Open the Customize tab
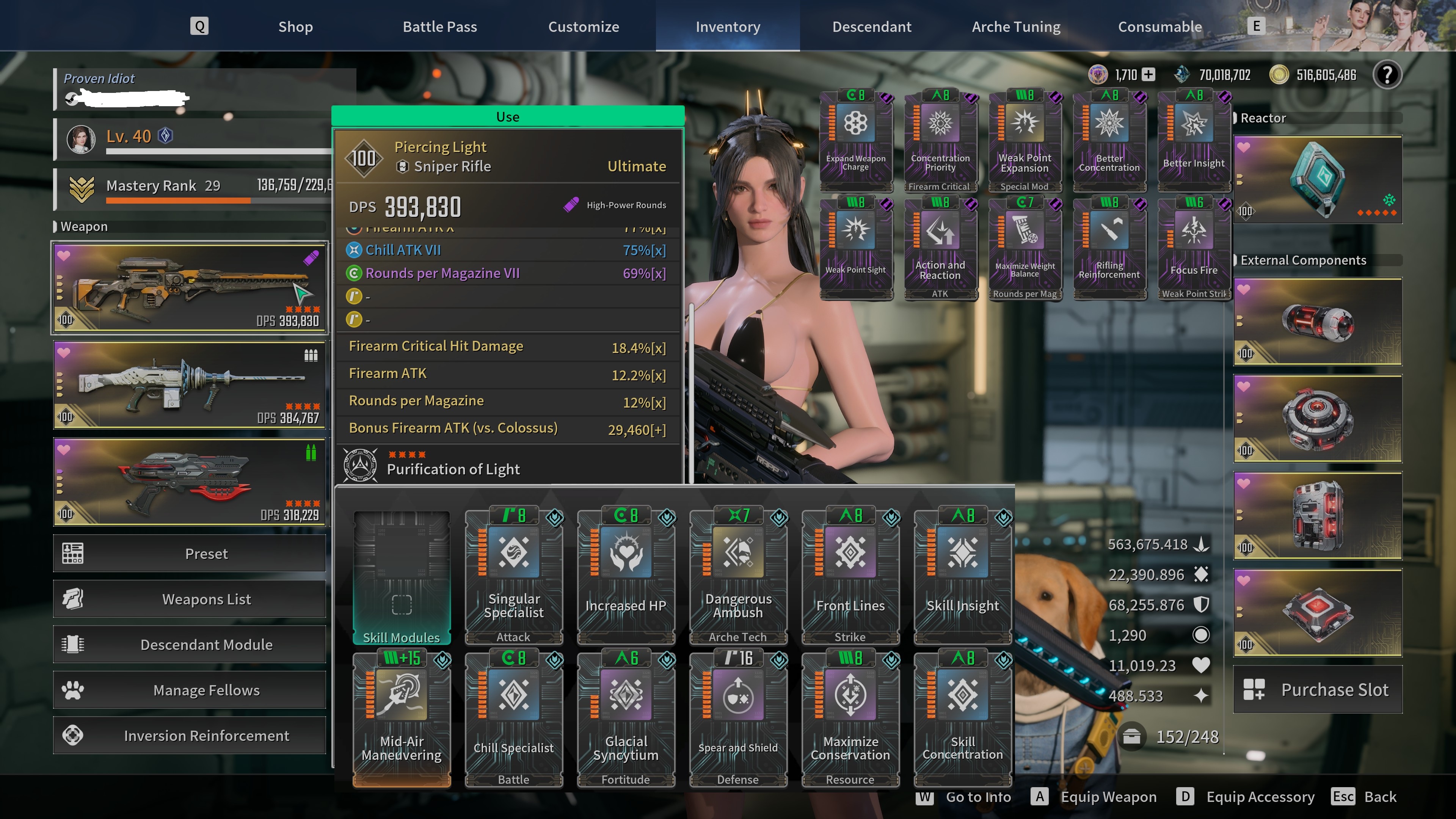This screenshot has height=819, width=1456. coord(583,27)
